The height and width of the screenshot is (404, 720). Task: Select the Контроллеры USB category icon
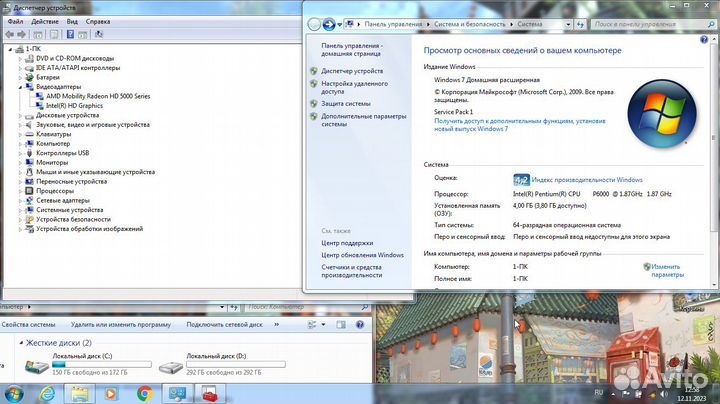[x=29, y=153]
